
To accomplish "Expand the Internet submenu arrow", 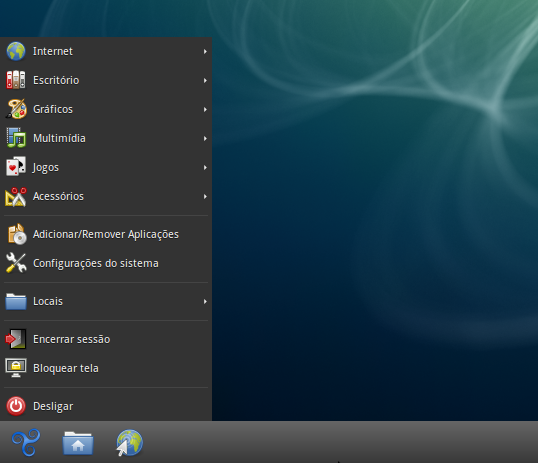I will tap(205, 51).
